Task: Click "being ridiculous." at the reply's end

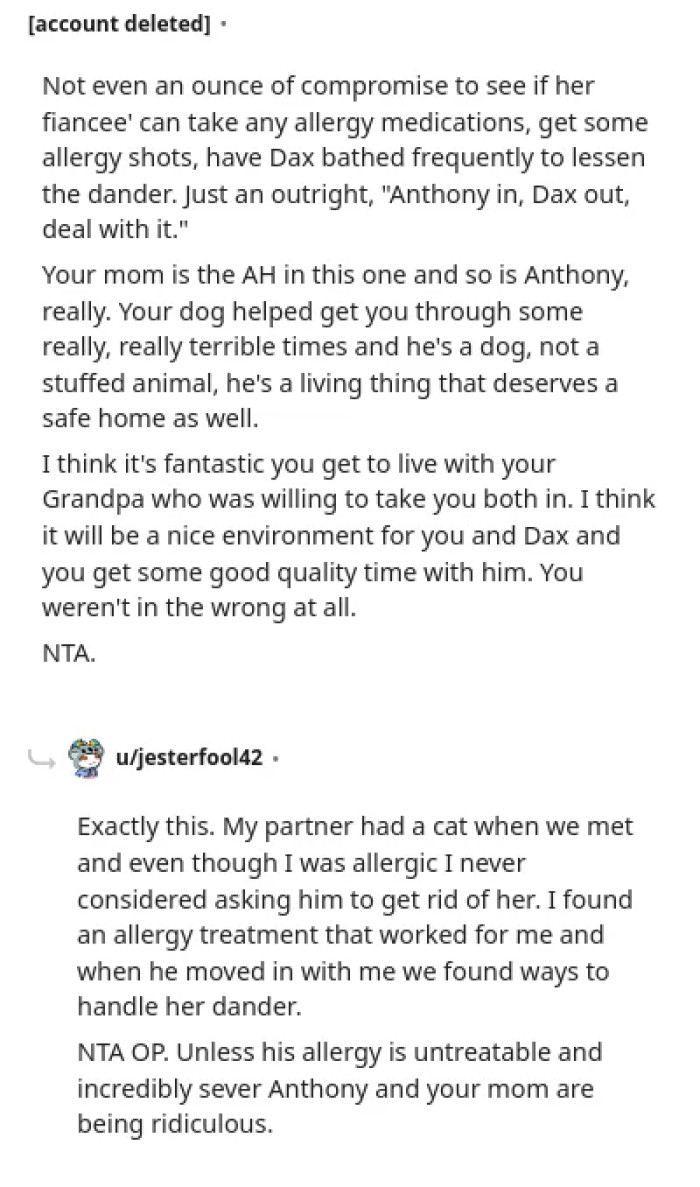Action: point(174,1123)
